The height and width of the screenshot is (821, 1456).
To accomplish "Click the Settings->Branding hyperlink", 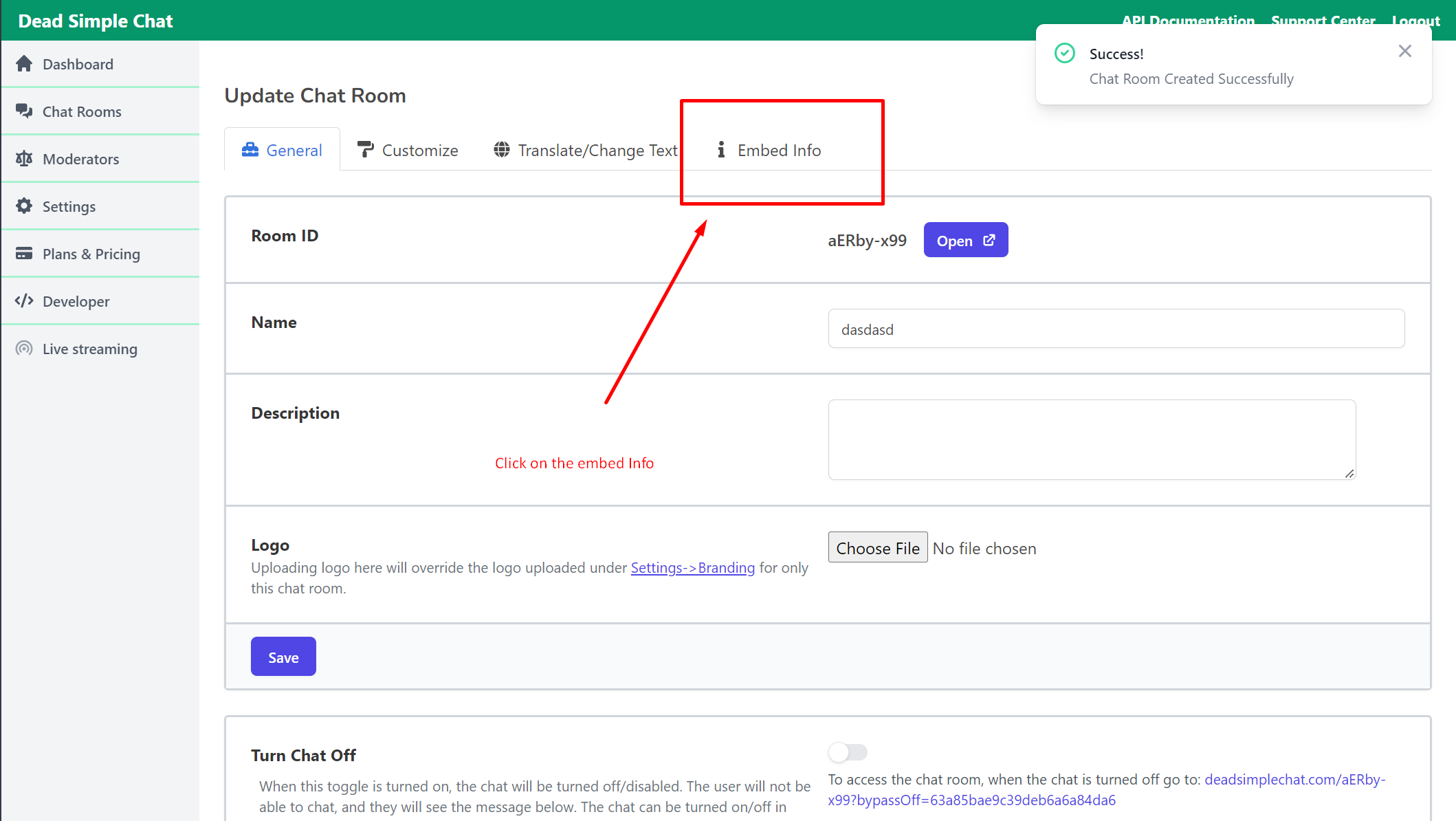I will 691,568.
